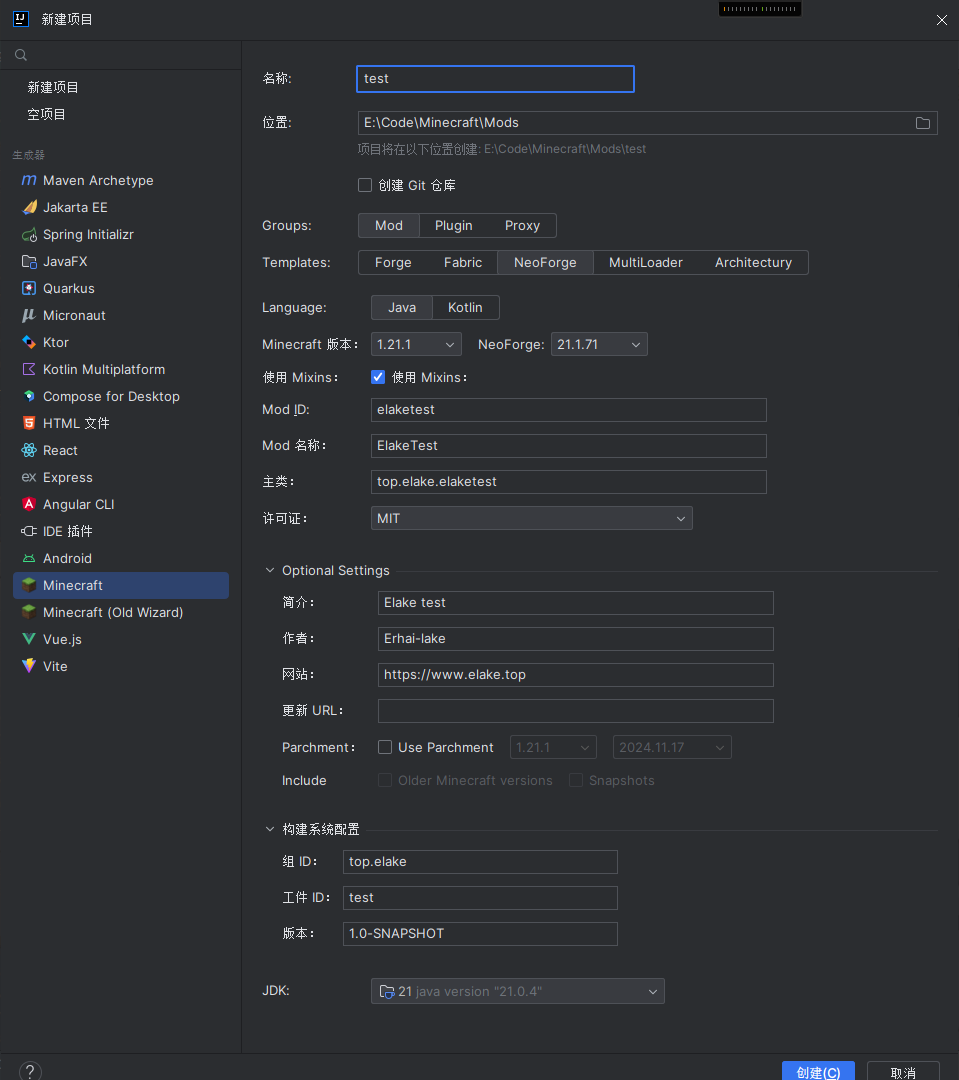
Task: Click the 主类 input field
Action: 568,482
